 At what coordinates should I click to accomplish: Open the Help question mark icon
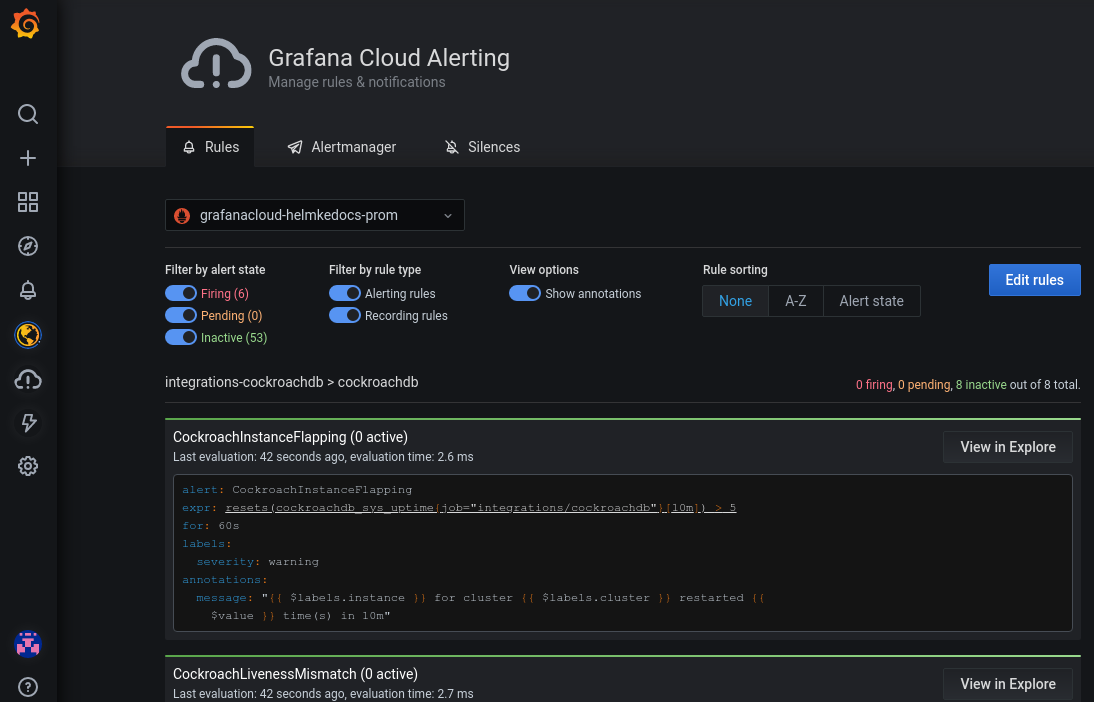point(28,687)
